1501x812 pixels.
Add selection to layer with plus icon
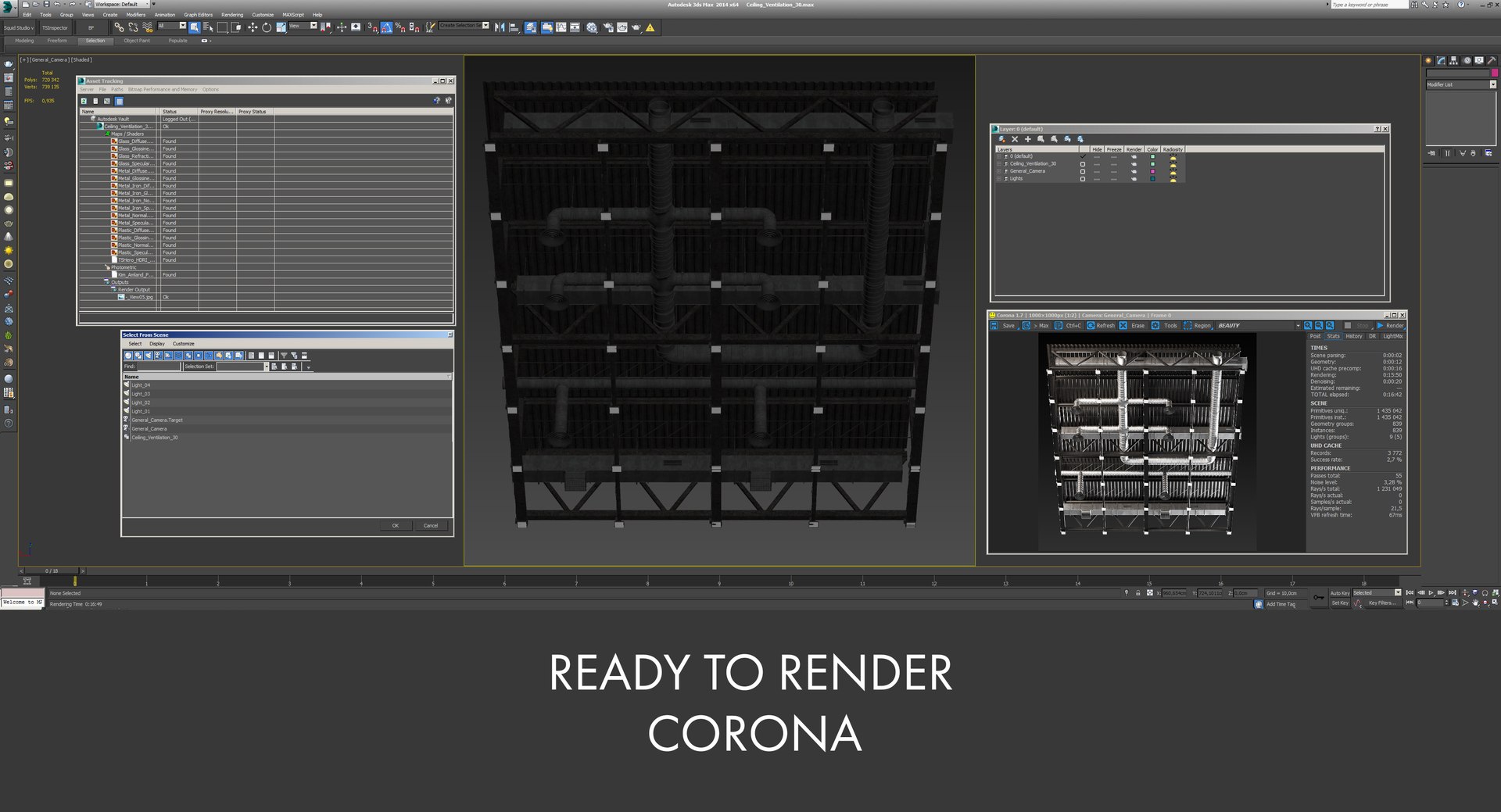[x=1028, y=139]
